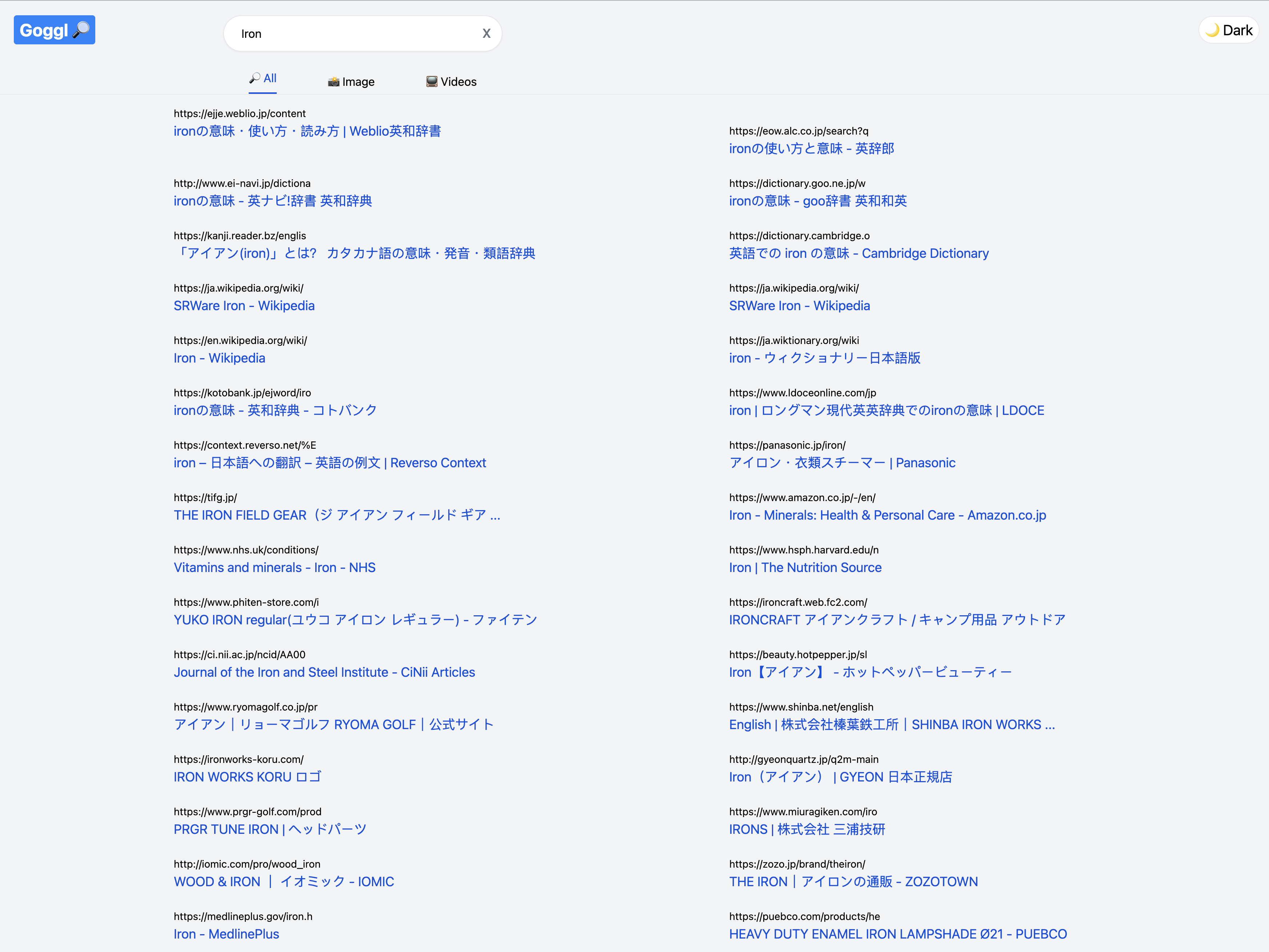1269x952 pixels.
Task: Open Vitamins and minerals - Iron - NHS
Action: point(274,568)
